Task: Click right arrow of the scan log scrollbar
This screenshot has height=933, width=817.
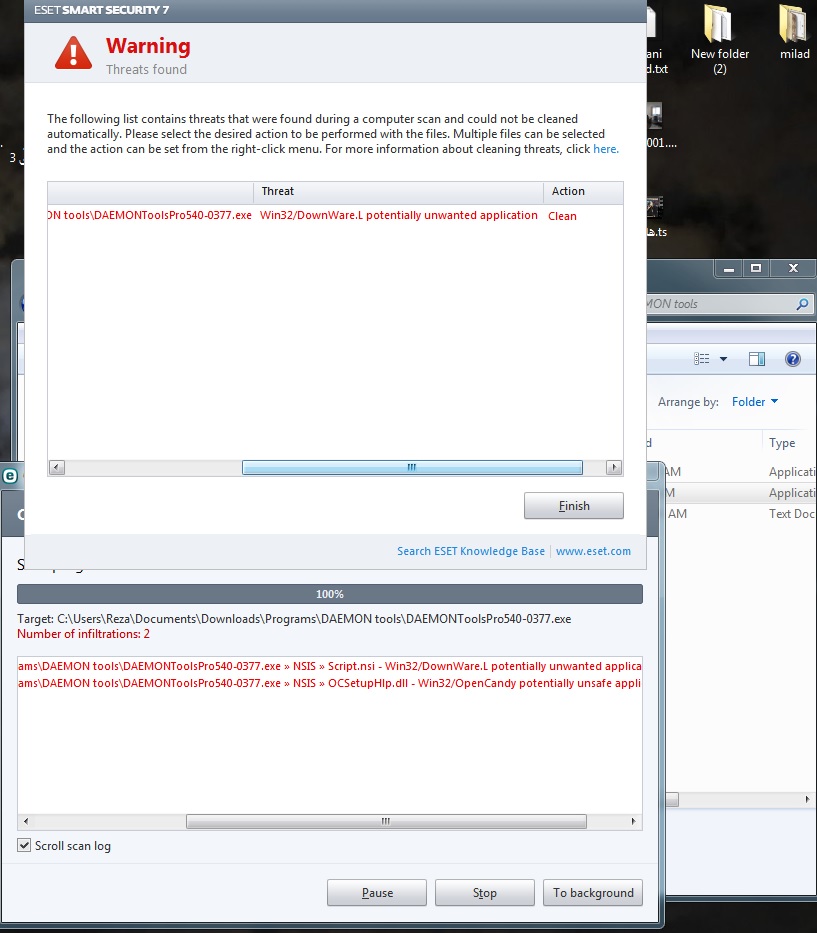Action: tap(633, 822)
